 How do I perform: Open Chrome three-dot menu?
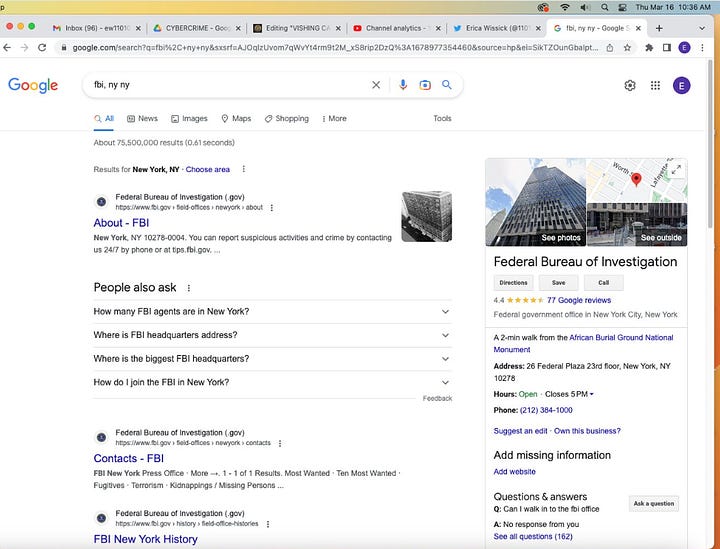[702, 47]
